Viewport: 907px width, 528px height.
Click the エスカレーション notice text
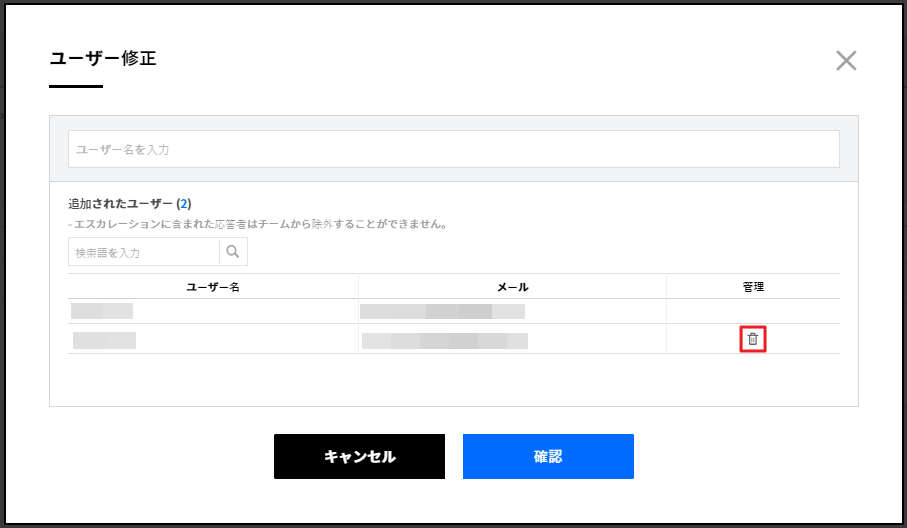[256, 224]
